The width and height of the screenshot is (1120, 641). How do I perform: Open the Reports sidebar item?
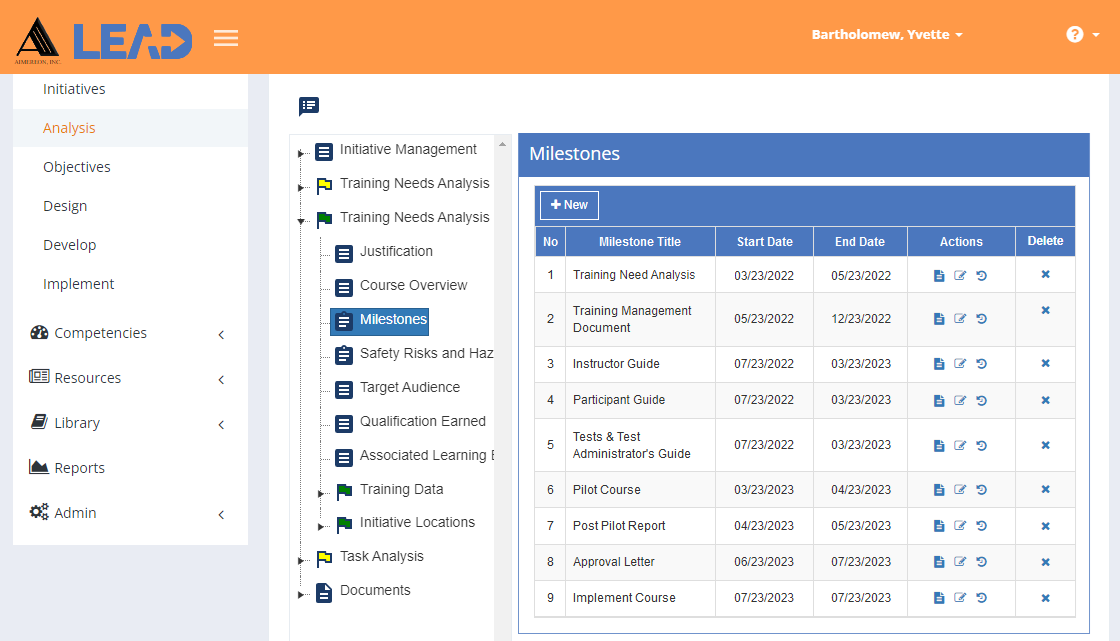(x=67, y=468)
